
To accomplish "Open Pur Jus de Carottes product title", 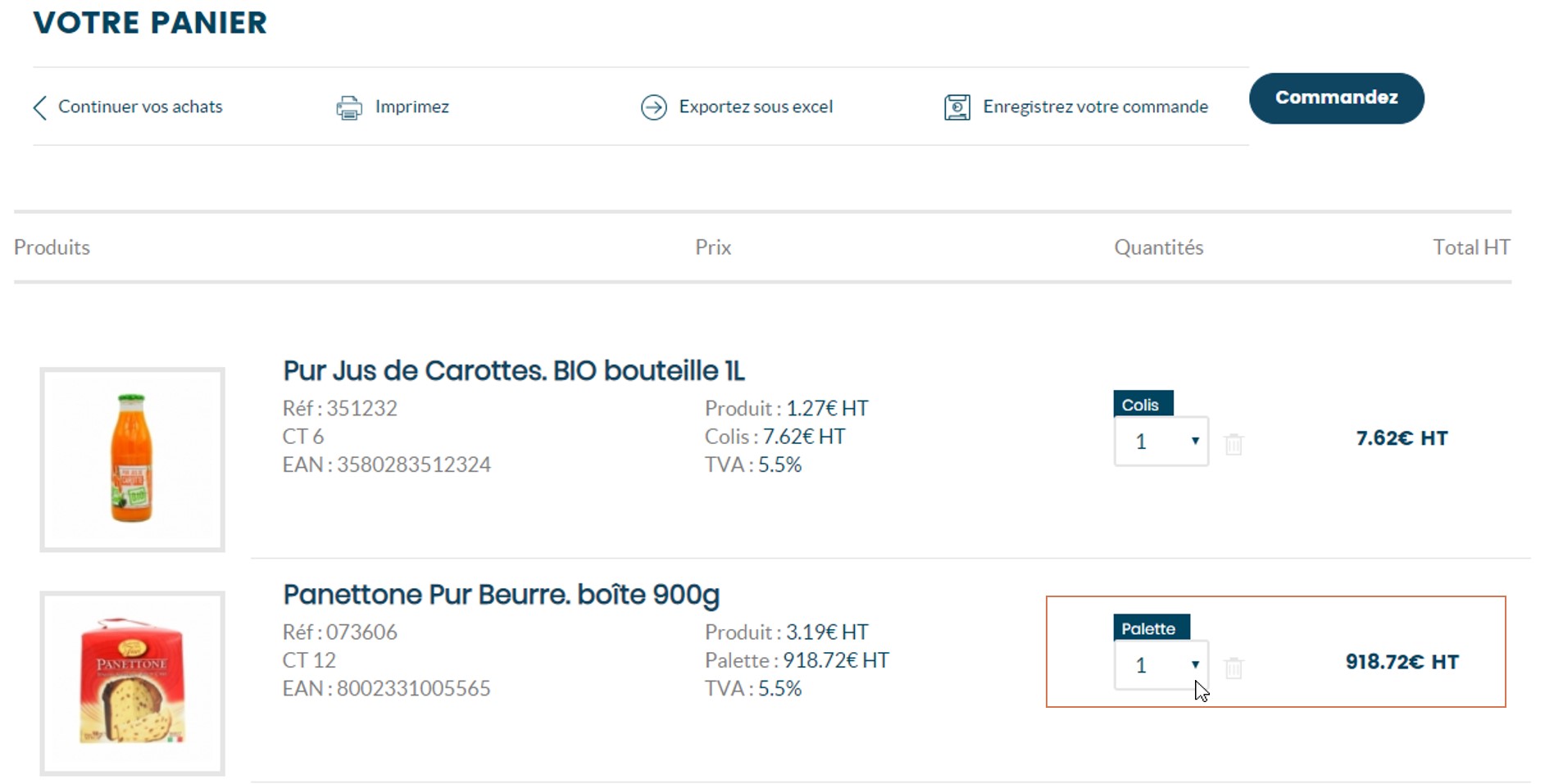I will click(x=513, y=370).
